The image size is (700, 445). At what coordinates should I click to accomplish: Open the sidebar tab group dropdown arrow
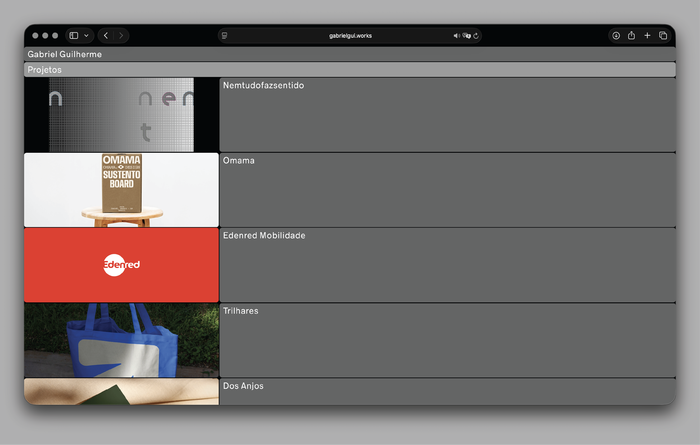[86, 35]
